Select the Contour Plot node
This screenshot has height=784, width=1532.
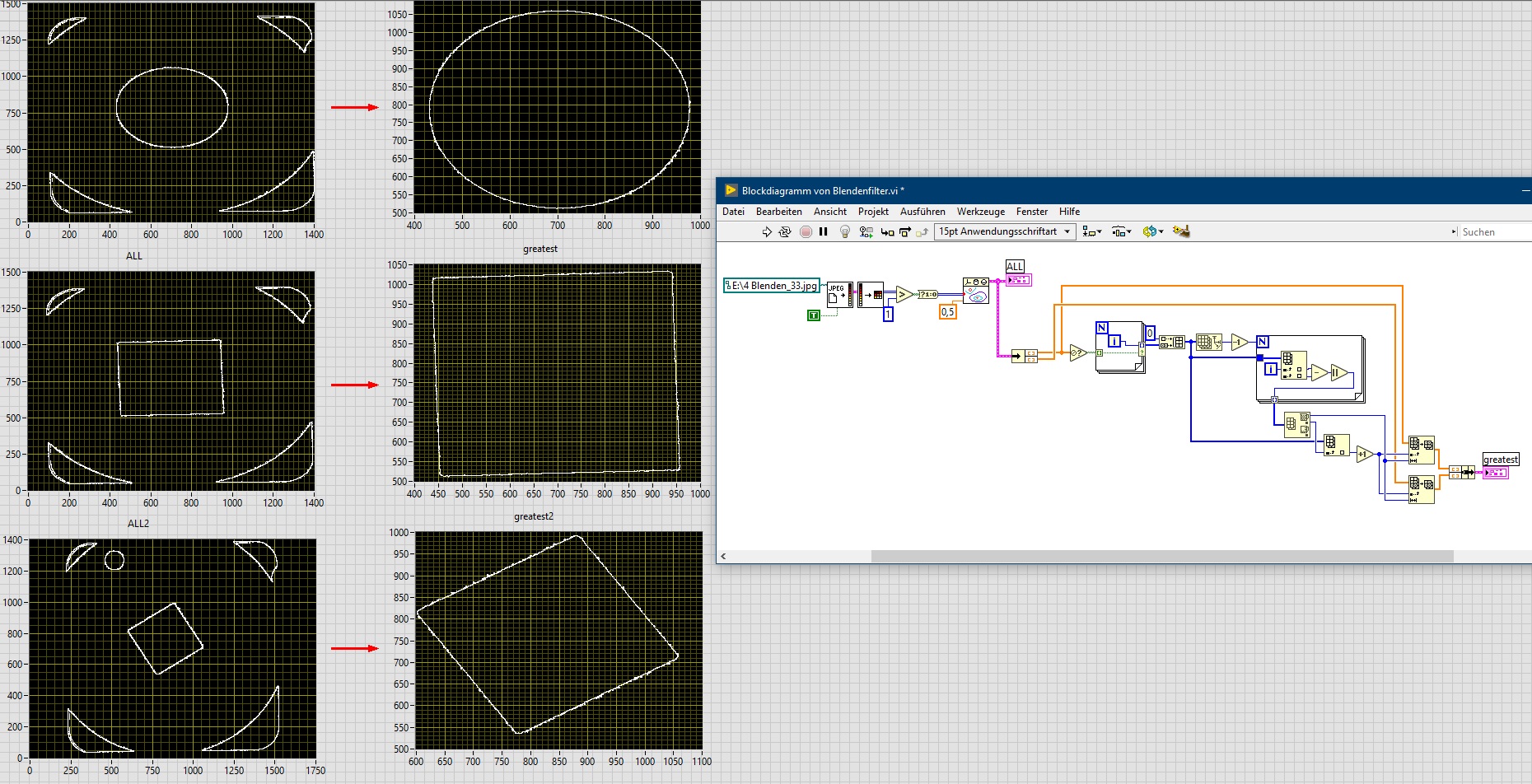pyautogui.click(x=976, y=291)
